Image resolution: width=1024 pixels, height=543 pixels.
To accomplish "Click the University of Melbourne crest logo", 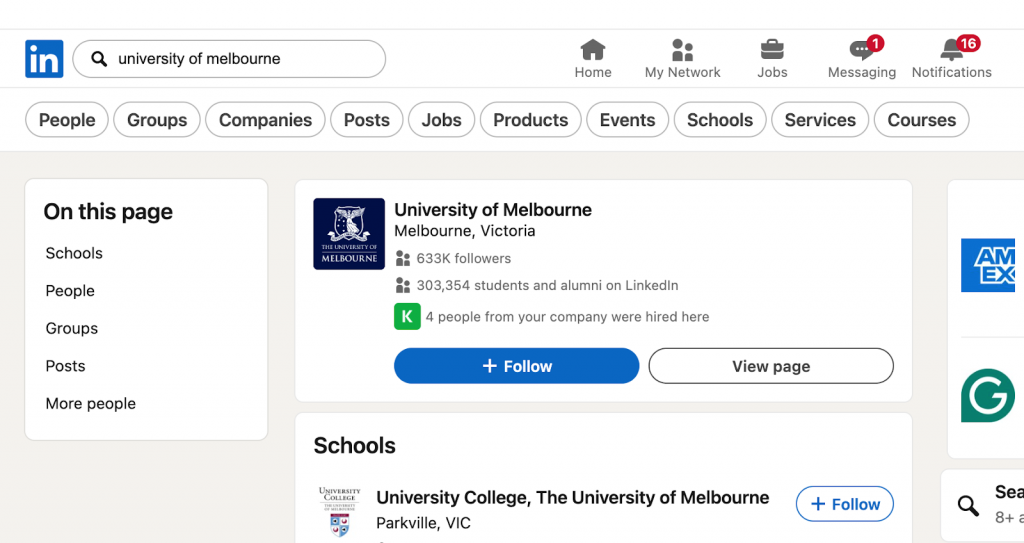I will coord(349,234).
